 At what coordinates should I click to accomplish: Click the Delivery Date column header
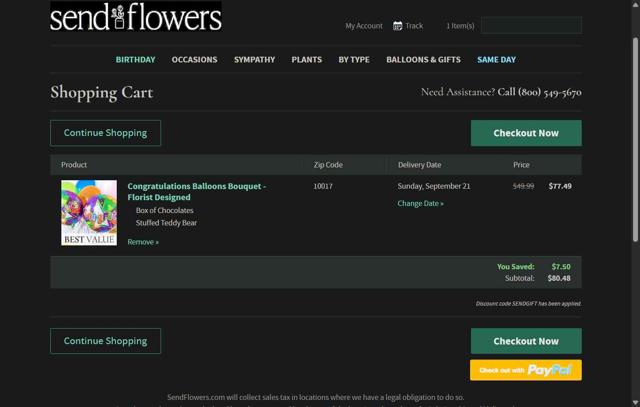pyautogui.click(x=420, y=165)
